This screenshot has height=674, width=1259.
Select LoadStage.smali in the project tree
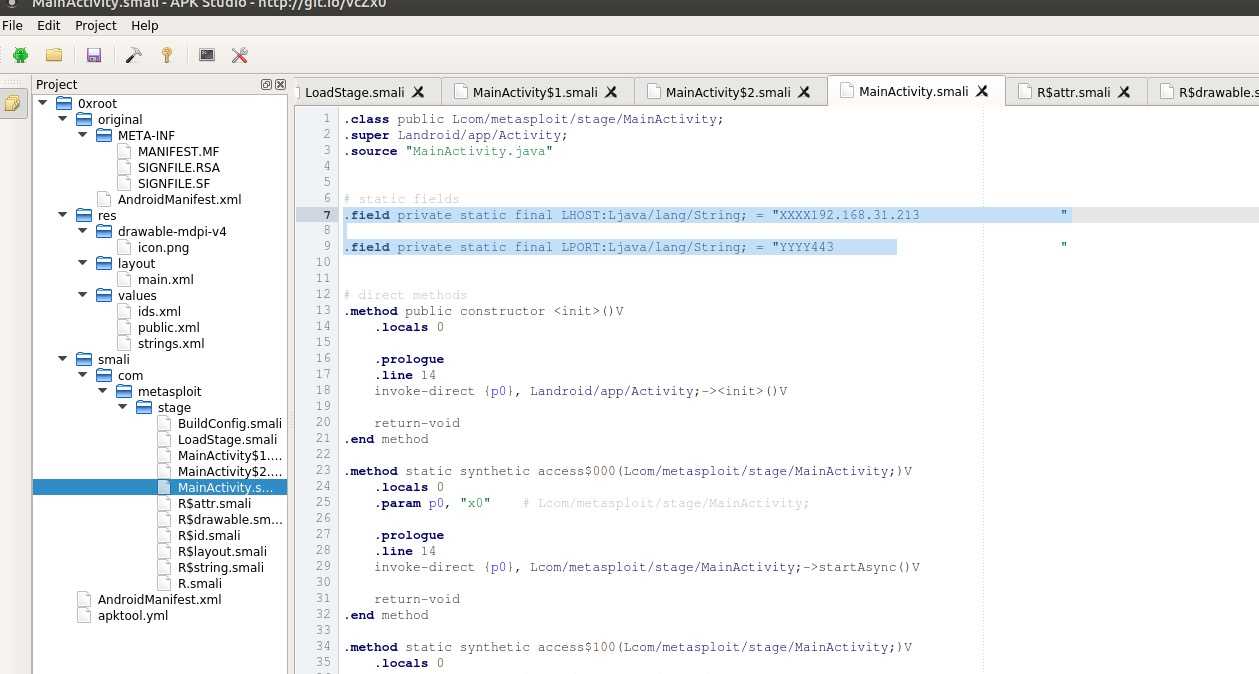(x=228, y=439)
